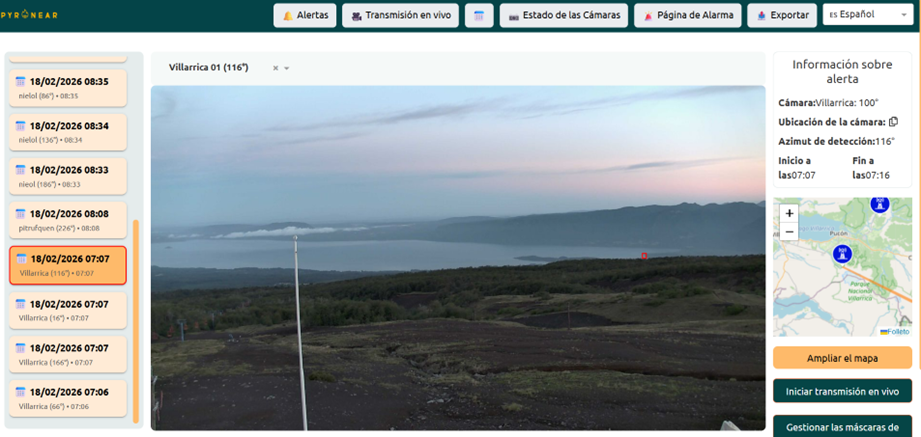Expand the camera selector dropdown arrow
The image size is (921, 437).
click(x=287, y=68)
